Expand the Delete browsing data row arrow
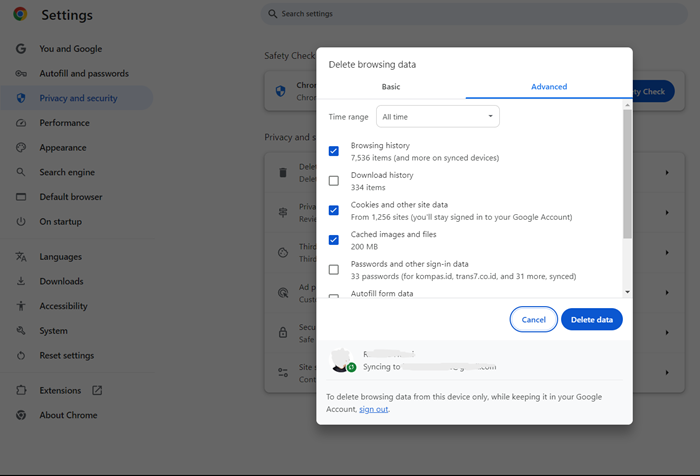Image resolution: width=700 pixels, height=476 pixels. click(667, 172)
